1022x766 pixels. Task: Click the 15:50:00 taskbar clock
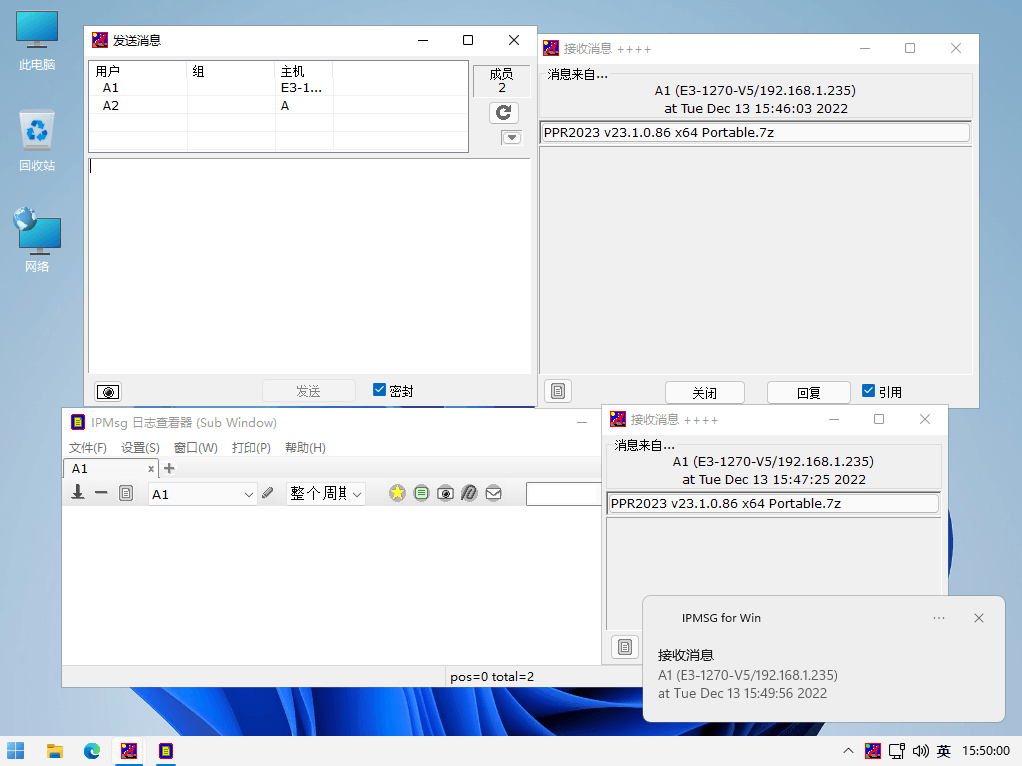tap(986, 751)
